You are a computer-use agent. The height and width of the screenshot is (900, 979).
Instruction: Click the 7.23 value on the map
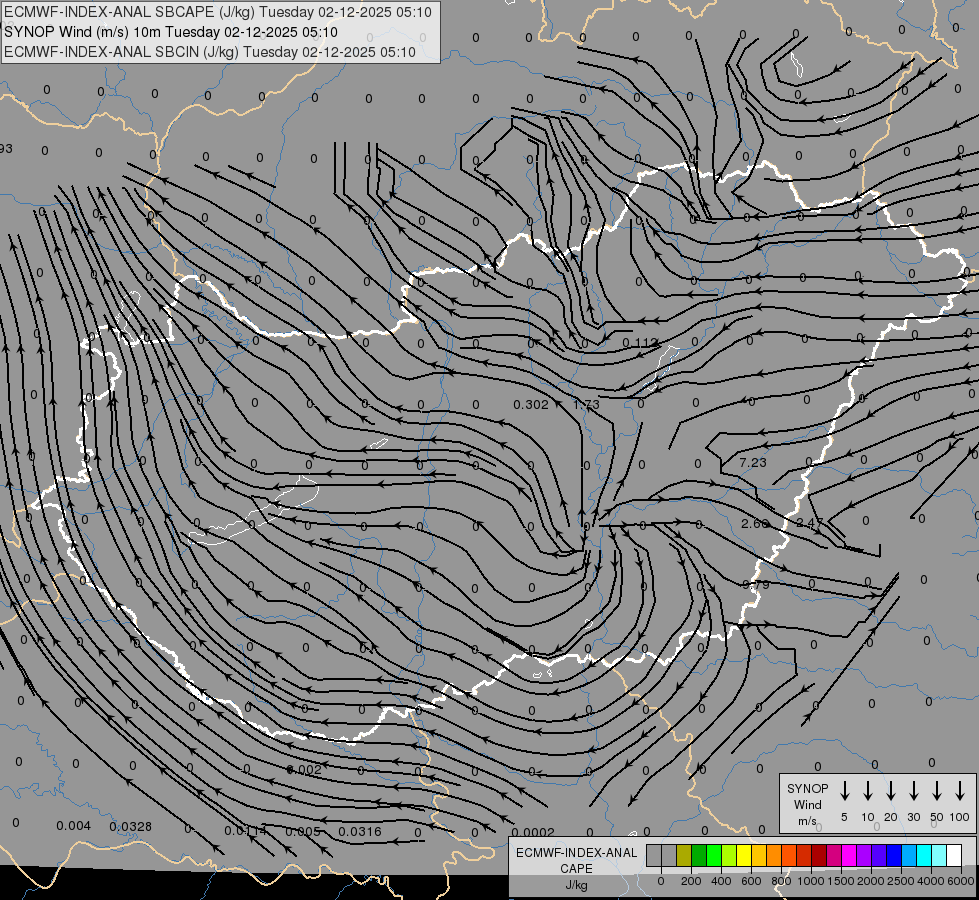(x=752, y=463)
